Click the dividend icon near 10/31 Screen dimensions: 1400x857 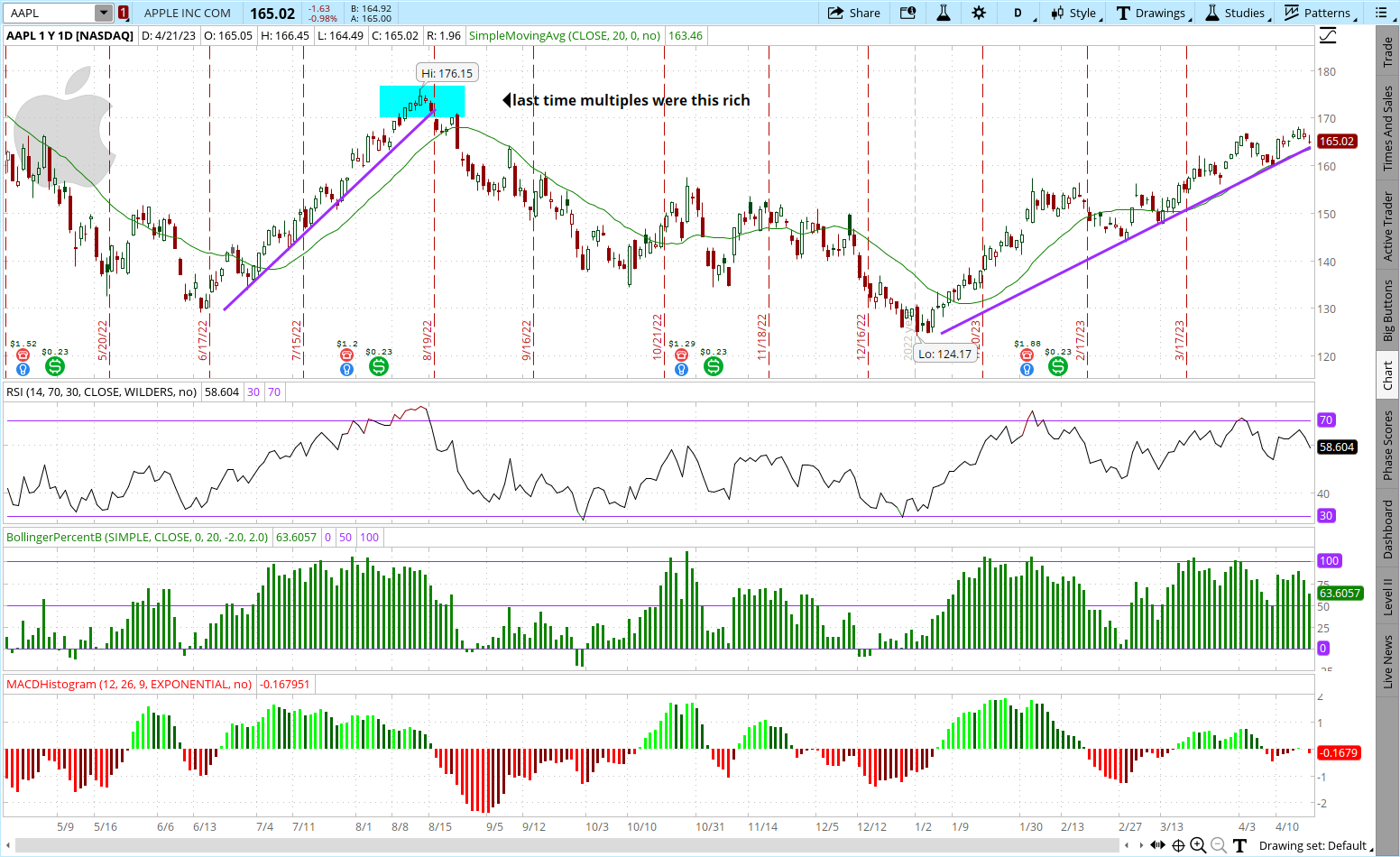[x=714, y=366]
